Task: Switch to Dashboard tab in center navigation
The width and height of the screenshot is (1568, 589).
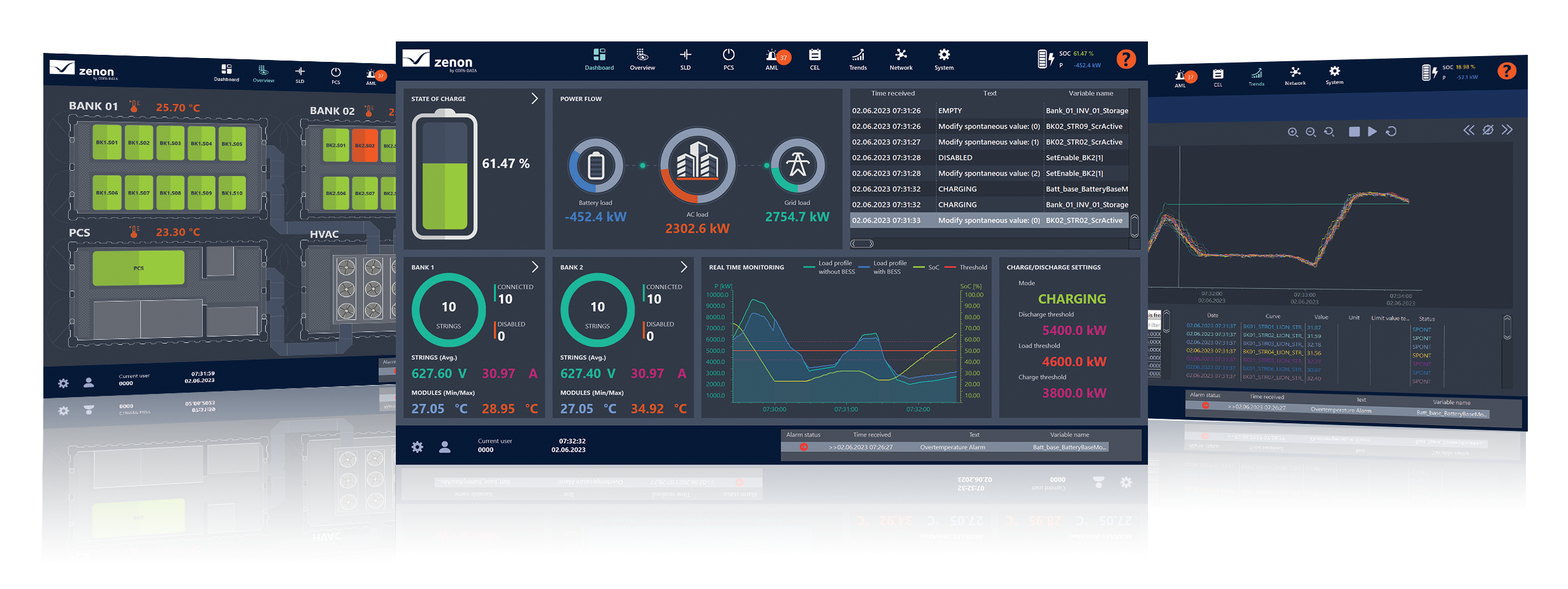Action: (599, 59)
